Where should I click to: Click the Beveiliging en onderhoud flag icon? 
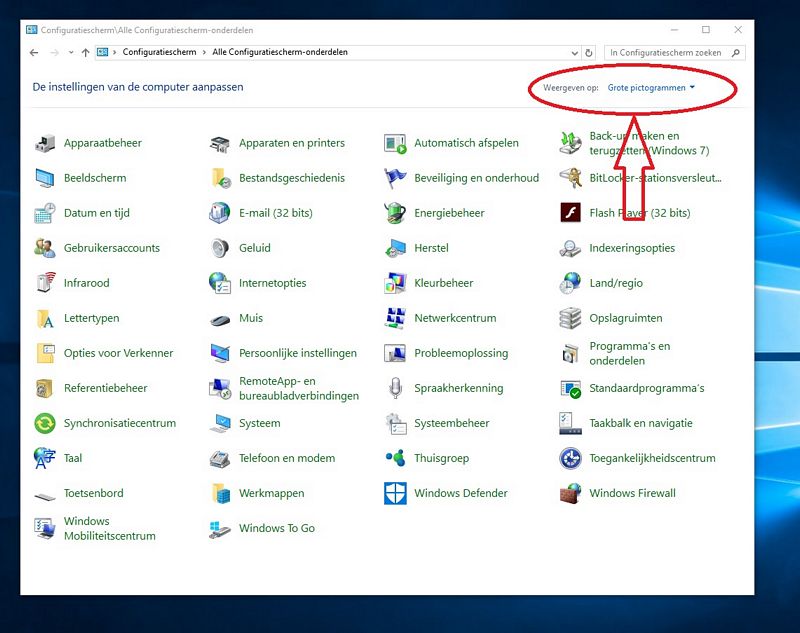click(395, 178)
